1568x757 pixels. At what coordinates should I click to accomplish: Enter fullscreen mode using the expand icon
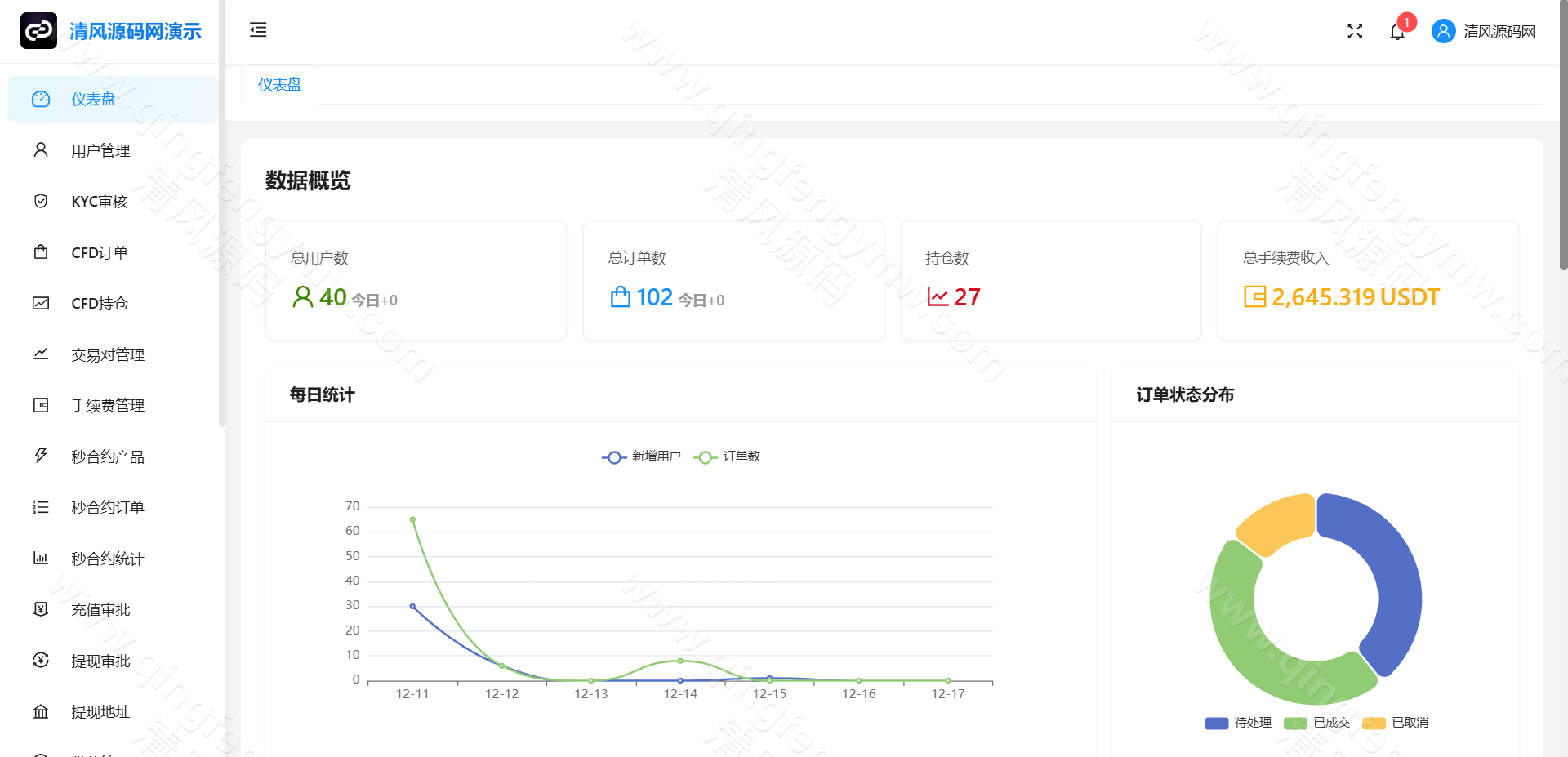(1355, 31)
